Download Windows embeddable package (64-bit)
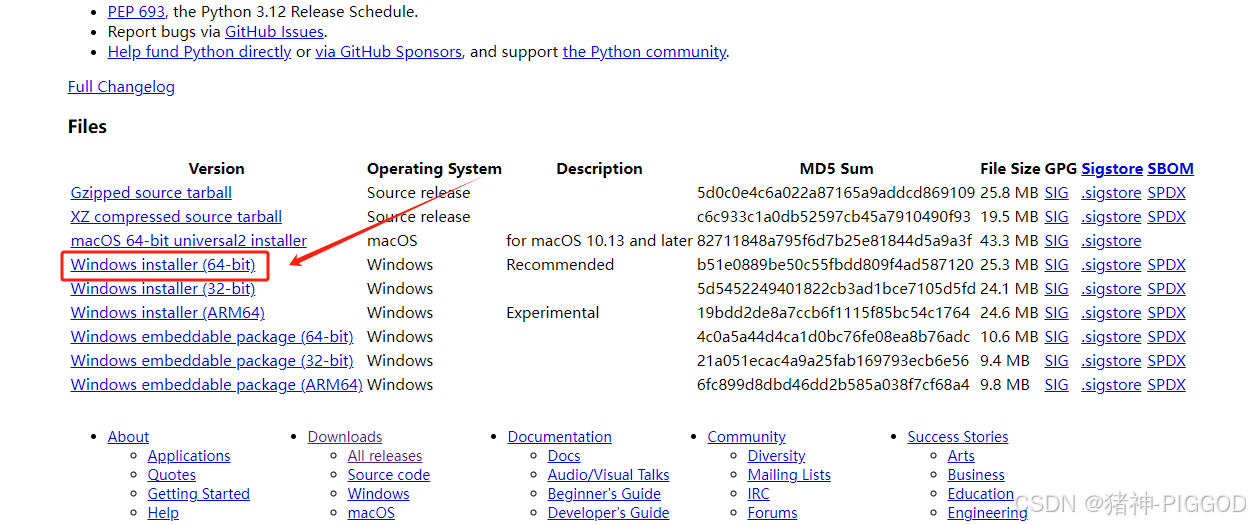 click(212, 337)
